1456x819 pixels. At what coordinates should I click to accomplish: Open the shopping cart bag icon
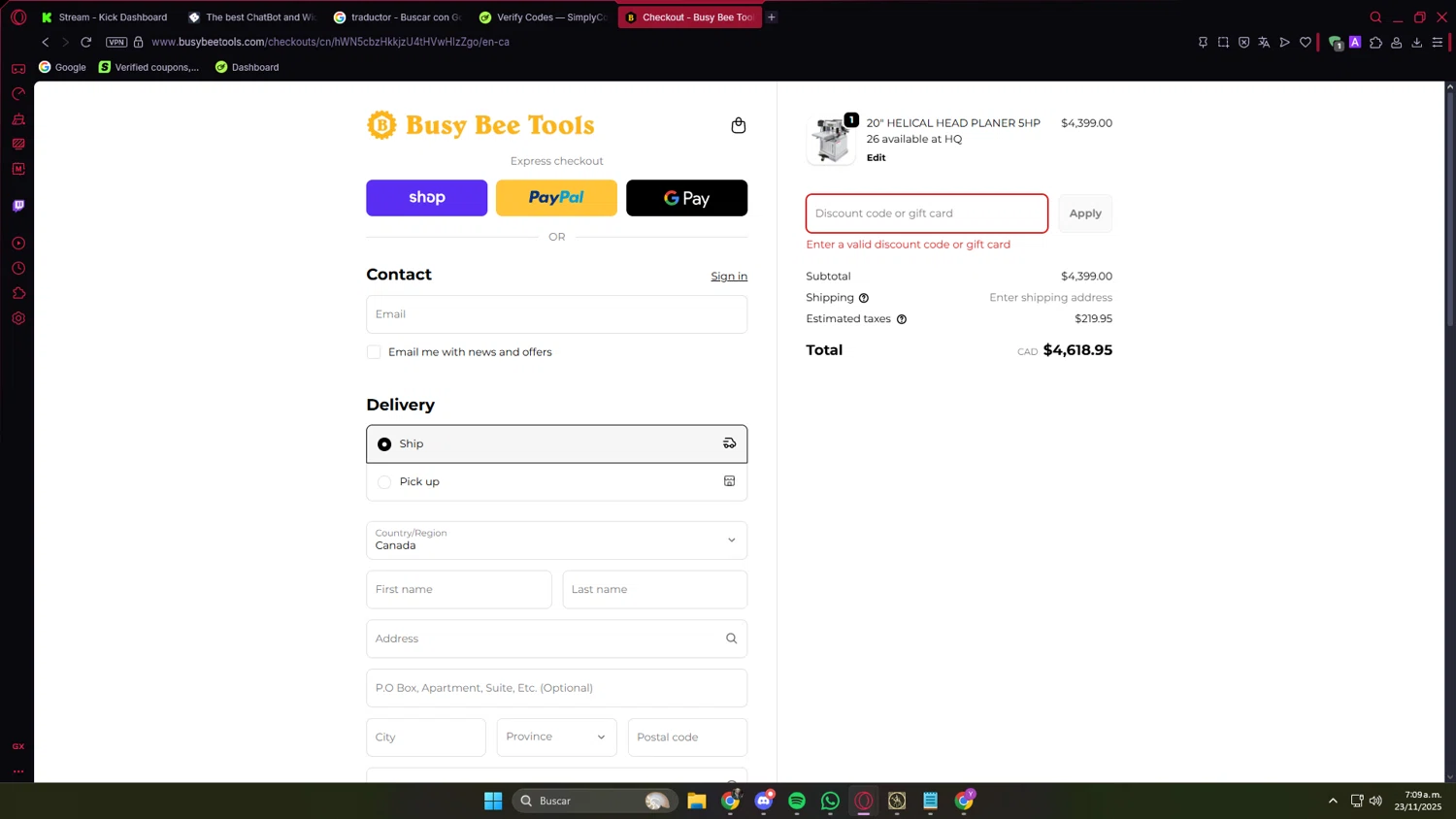(x=739, y=125)
